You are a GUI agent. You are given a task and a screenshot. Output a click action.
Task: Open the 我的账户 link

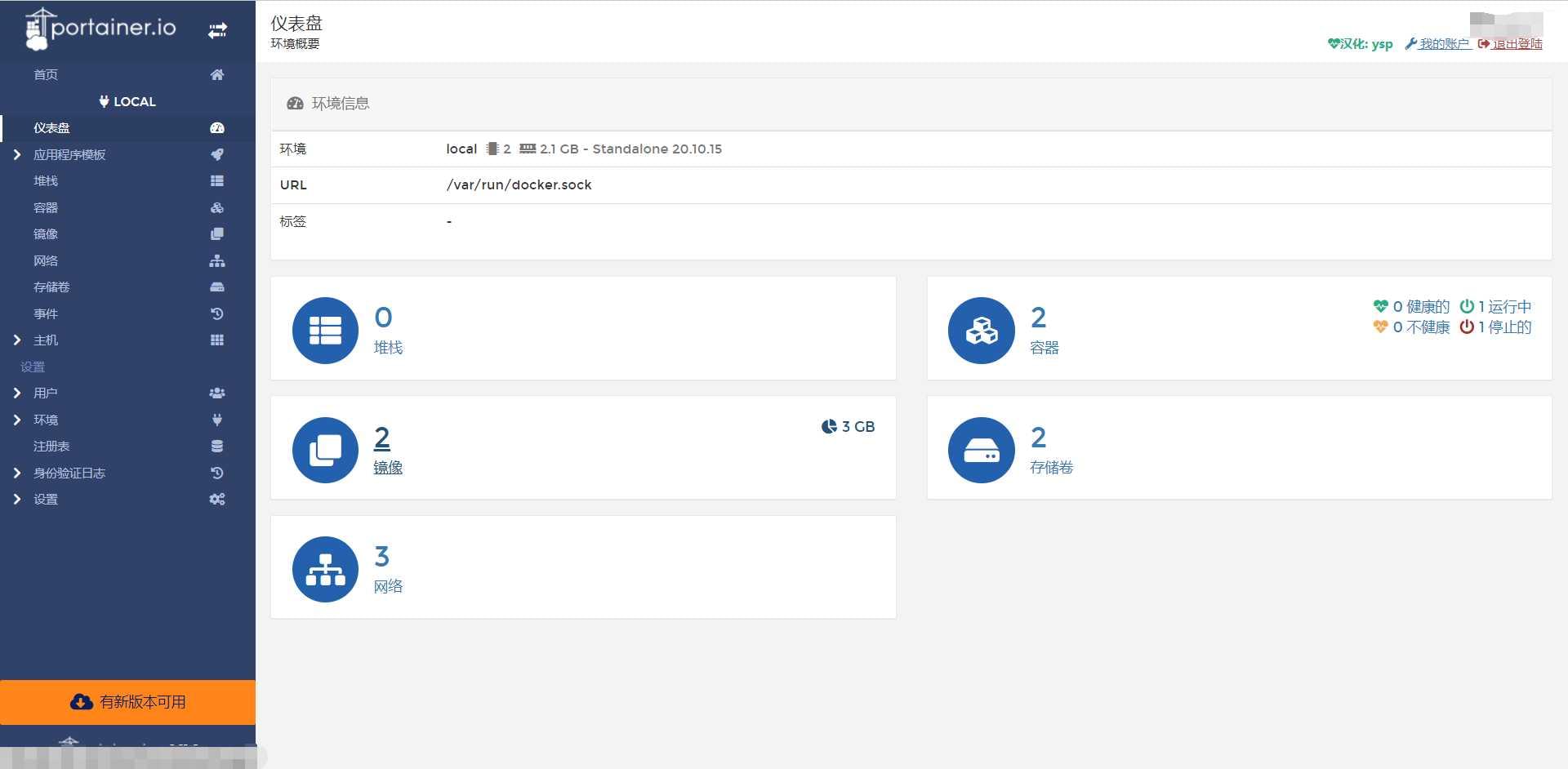[1444, 44]
